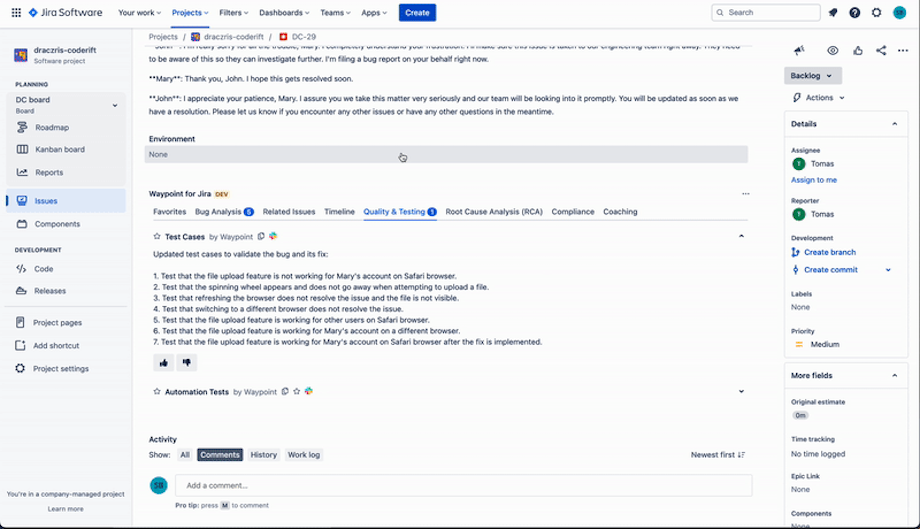
Task: Click the Create branch icon
Action: point(796,252)
